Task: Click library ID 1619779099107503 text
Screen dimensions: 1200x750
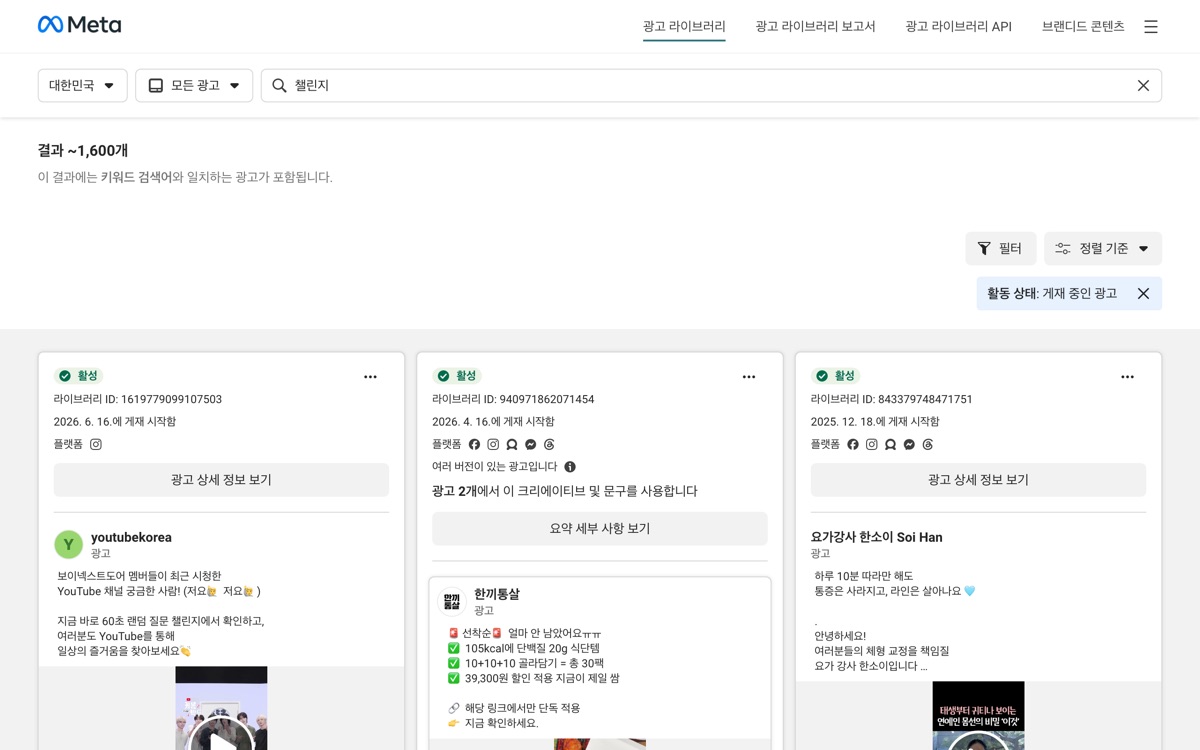Action: coord(138,399)
